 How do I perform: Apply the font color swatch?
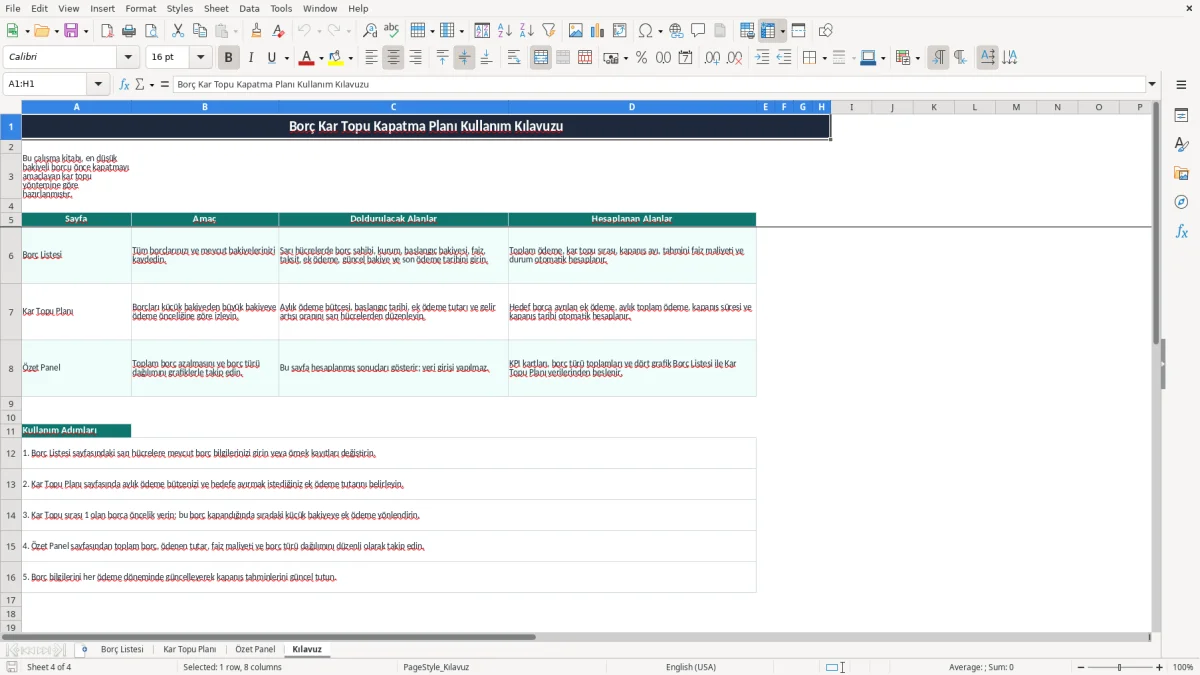[306, 58]
